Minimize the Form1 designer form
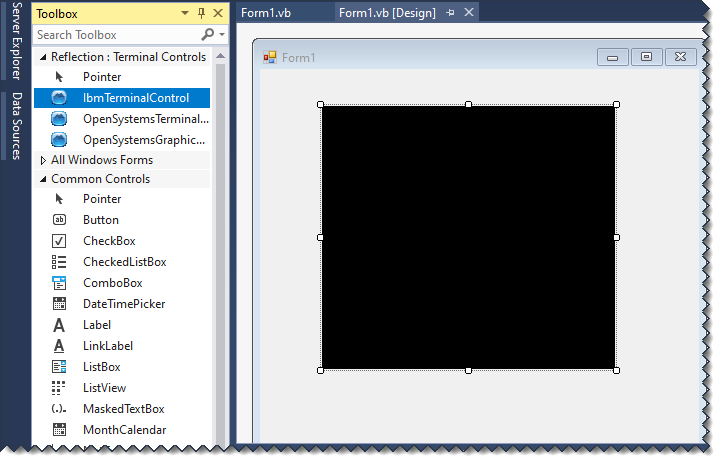The height and width of the screenshot is (464, 721). (612, 57)
